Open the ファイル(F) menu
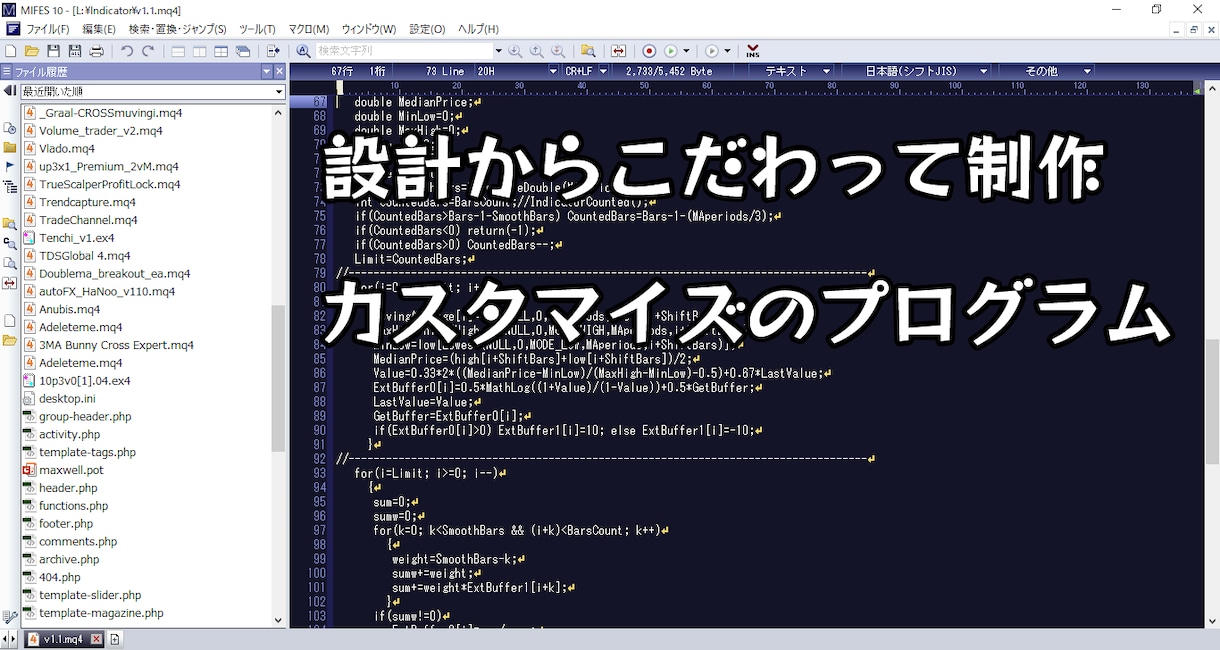 (48, 29)
